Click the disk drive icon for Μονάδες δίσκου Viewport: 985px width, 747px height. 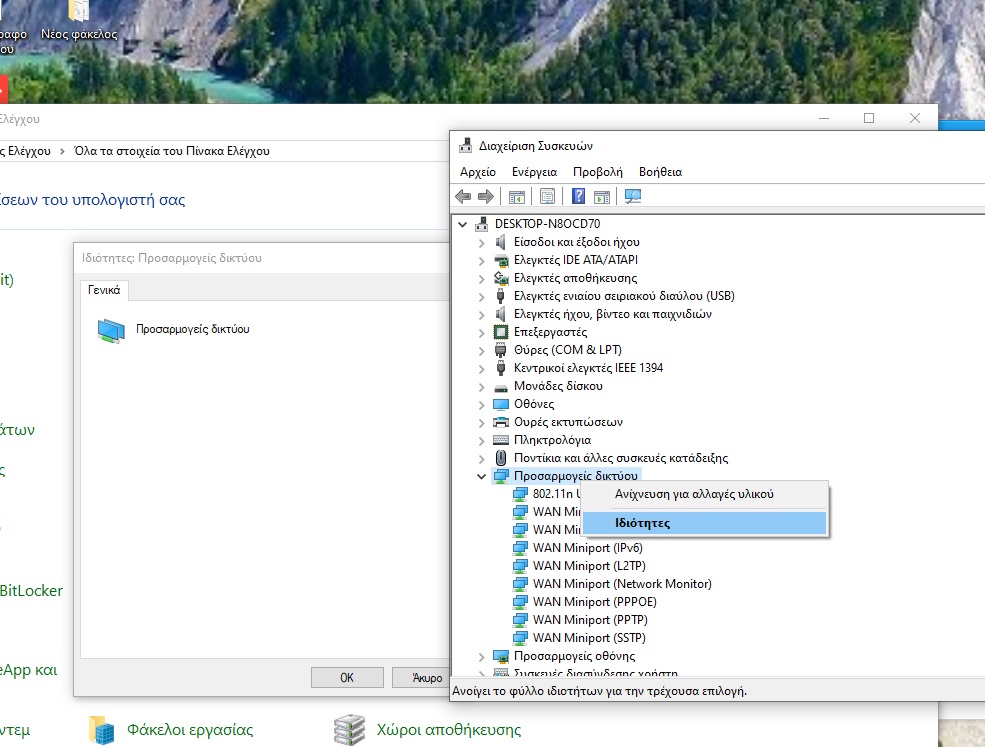point(501,387)
